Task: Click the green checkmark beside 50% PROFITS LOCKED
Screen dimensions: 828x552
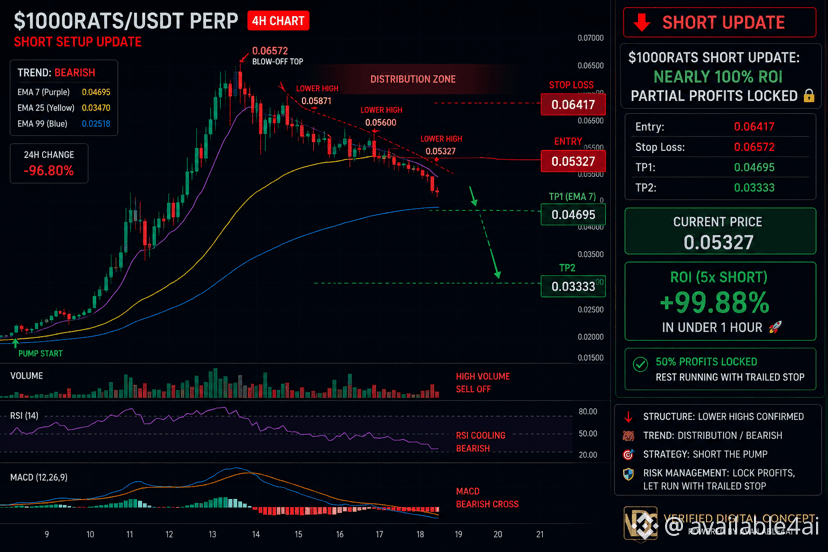Action: coord(640,364)
